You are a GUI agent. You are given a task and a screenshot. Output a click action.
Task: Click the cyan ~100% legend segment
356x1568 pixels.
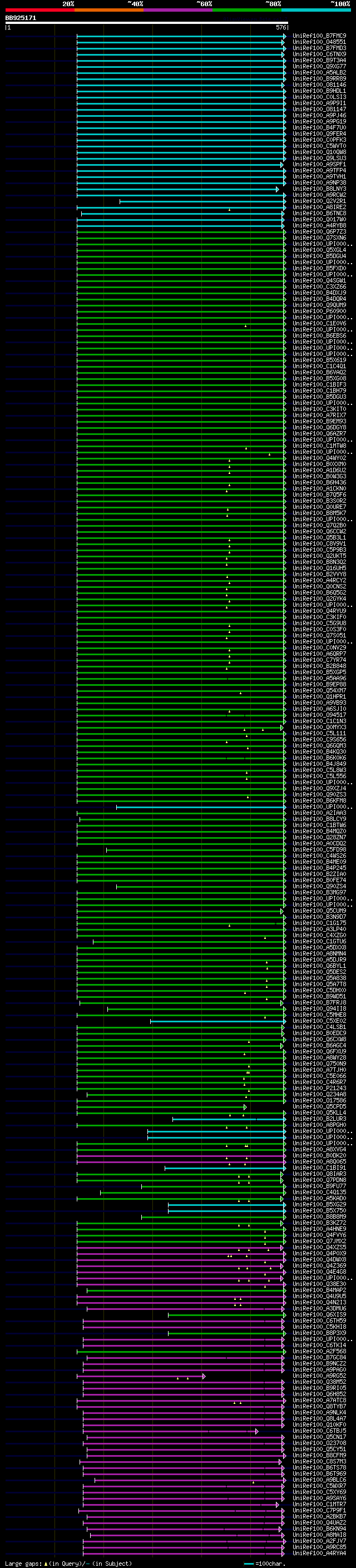pyautogui.click(x=316, y=10)
